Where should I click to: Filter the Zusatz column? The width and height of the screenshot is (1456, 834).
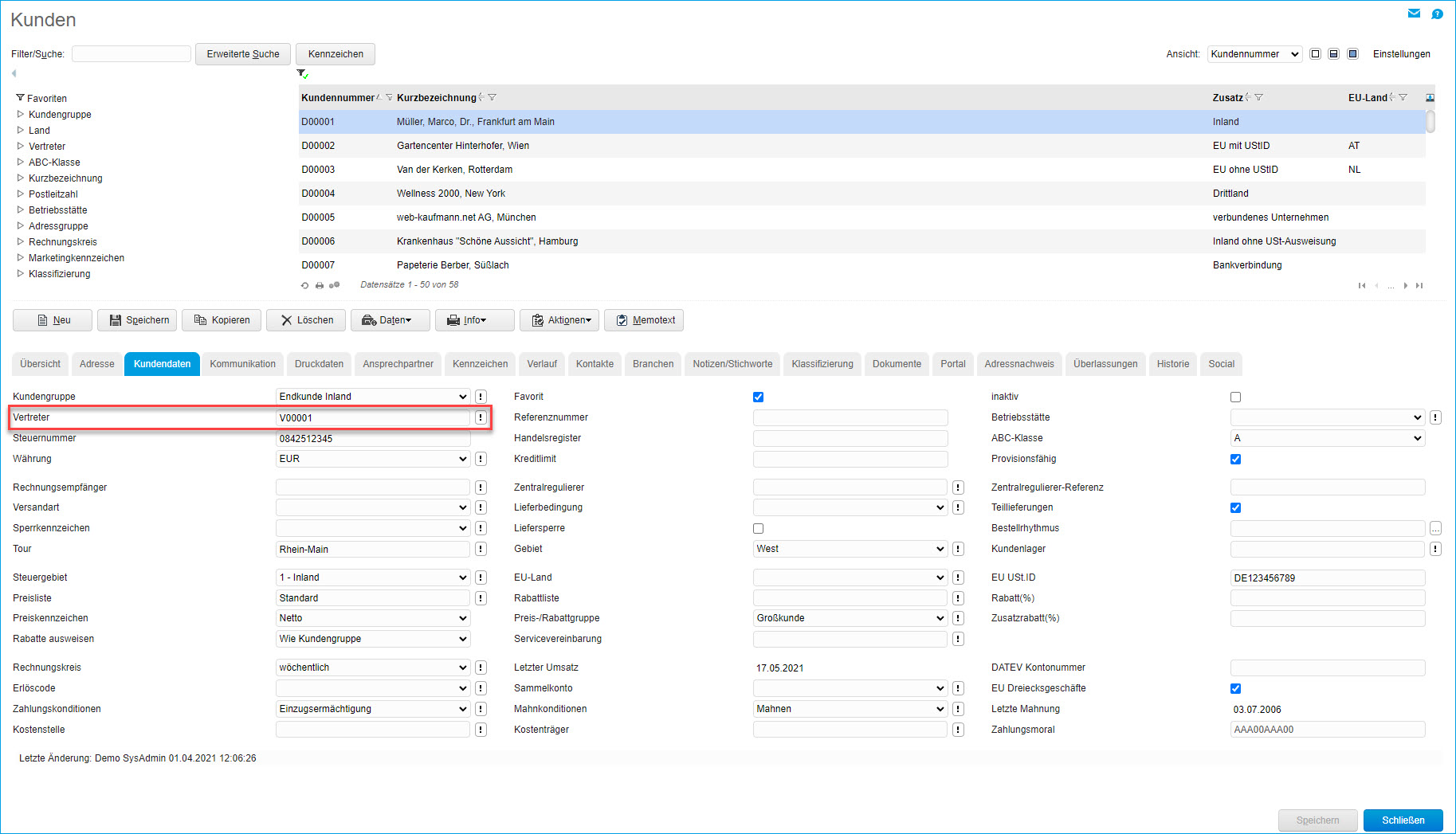(x=1258, y=98)
